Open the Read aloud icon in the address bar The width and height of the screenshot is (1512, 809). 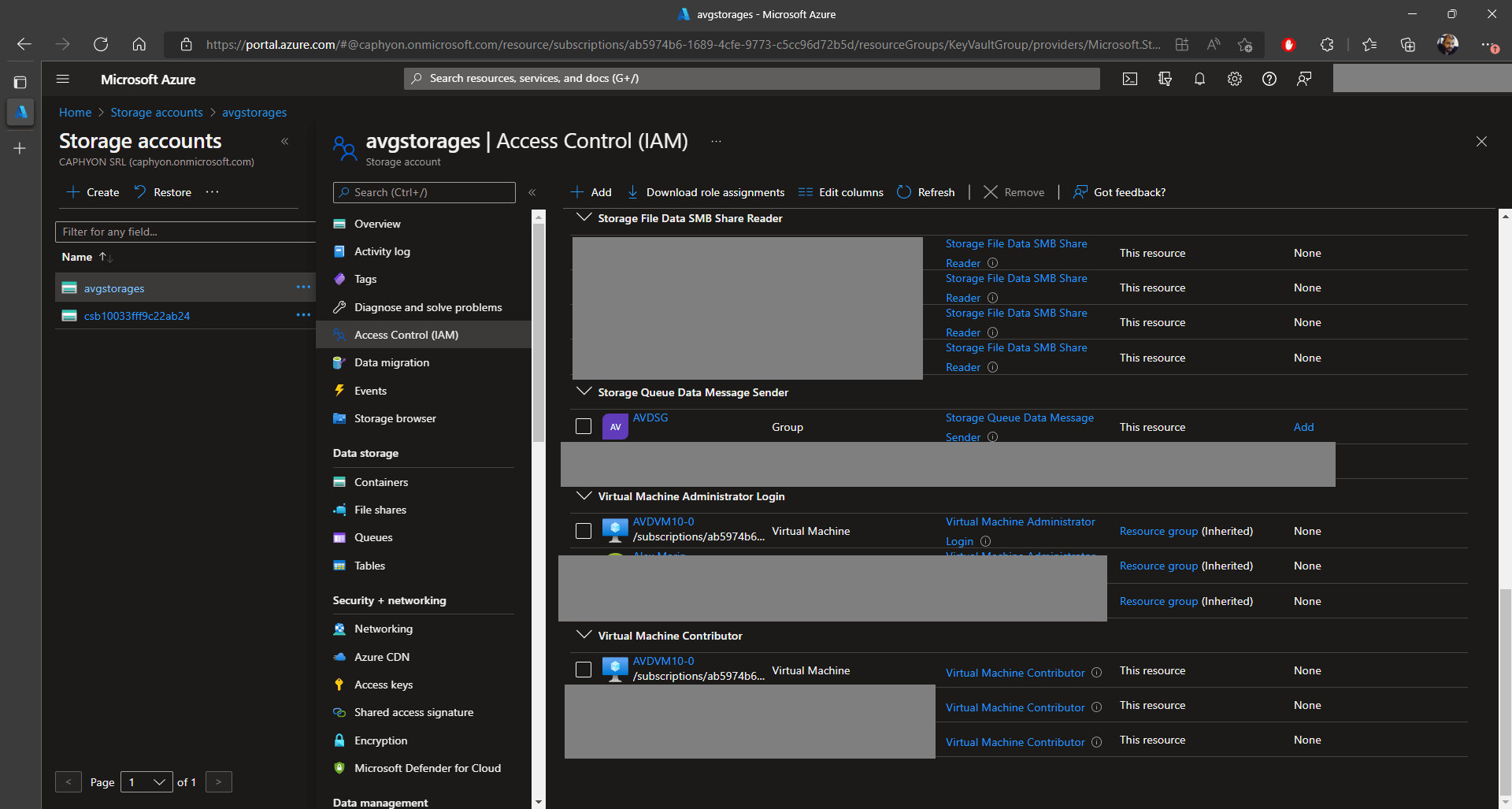1214,45
